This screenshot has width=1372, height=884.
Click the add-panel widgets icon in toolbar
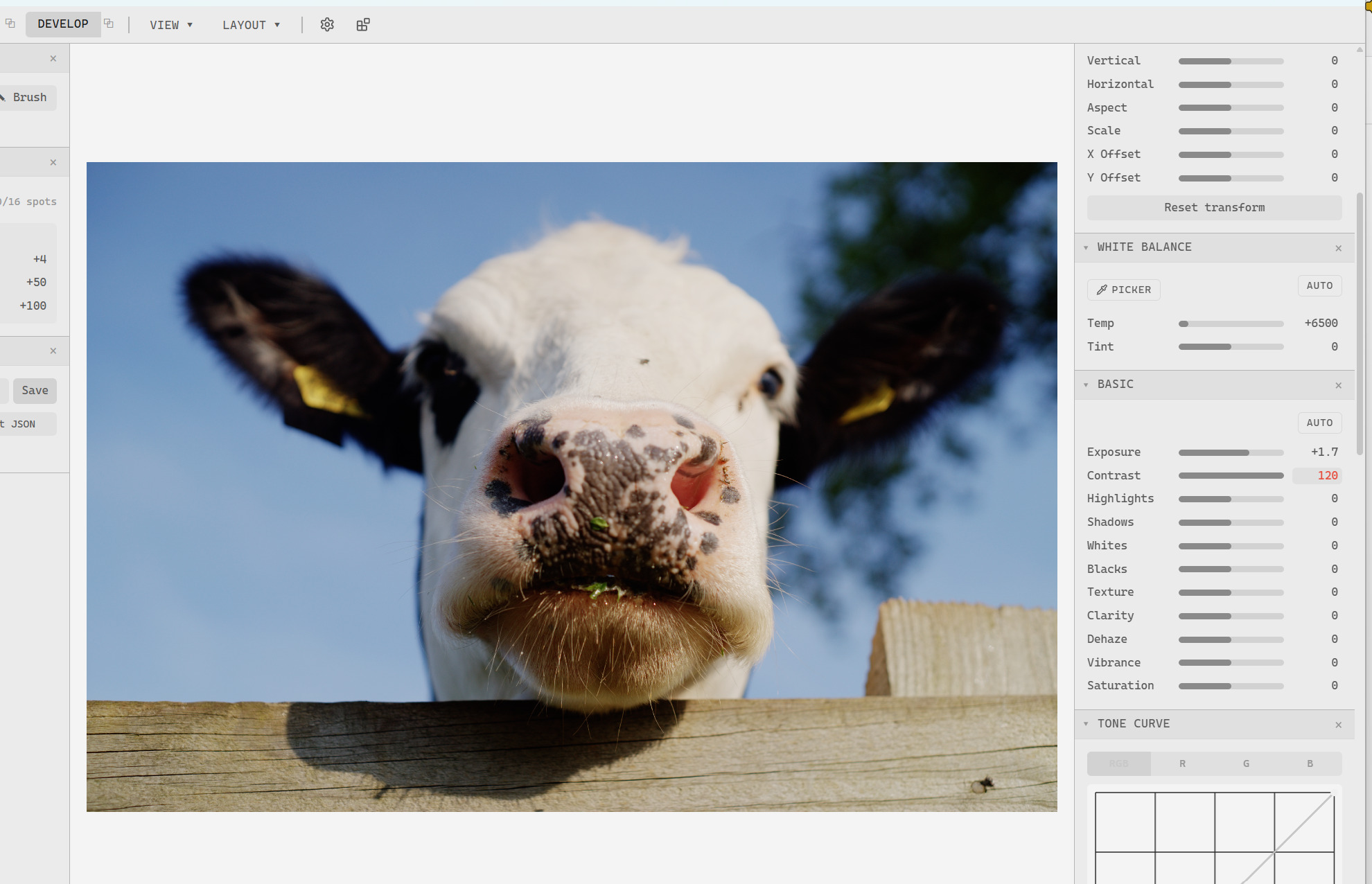click(x=363, y=25)
